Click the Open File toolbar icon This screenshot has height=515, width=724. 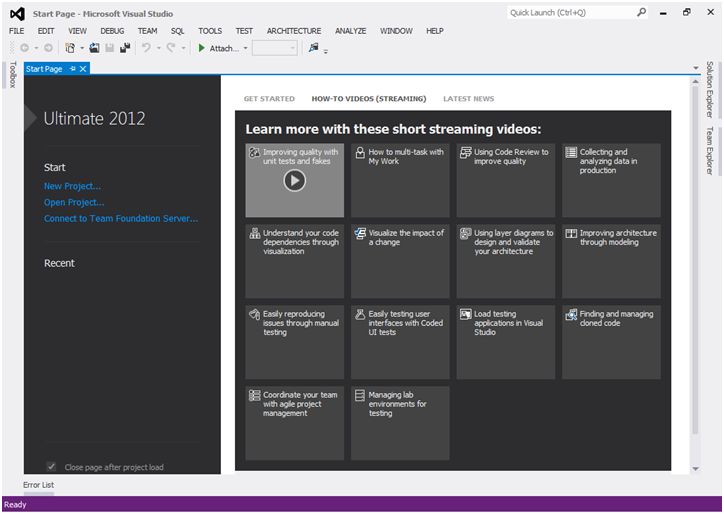click(x=94, y=48)
